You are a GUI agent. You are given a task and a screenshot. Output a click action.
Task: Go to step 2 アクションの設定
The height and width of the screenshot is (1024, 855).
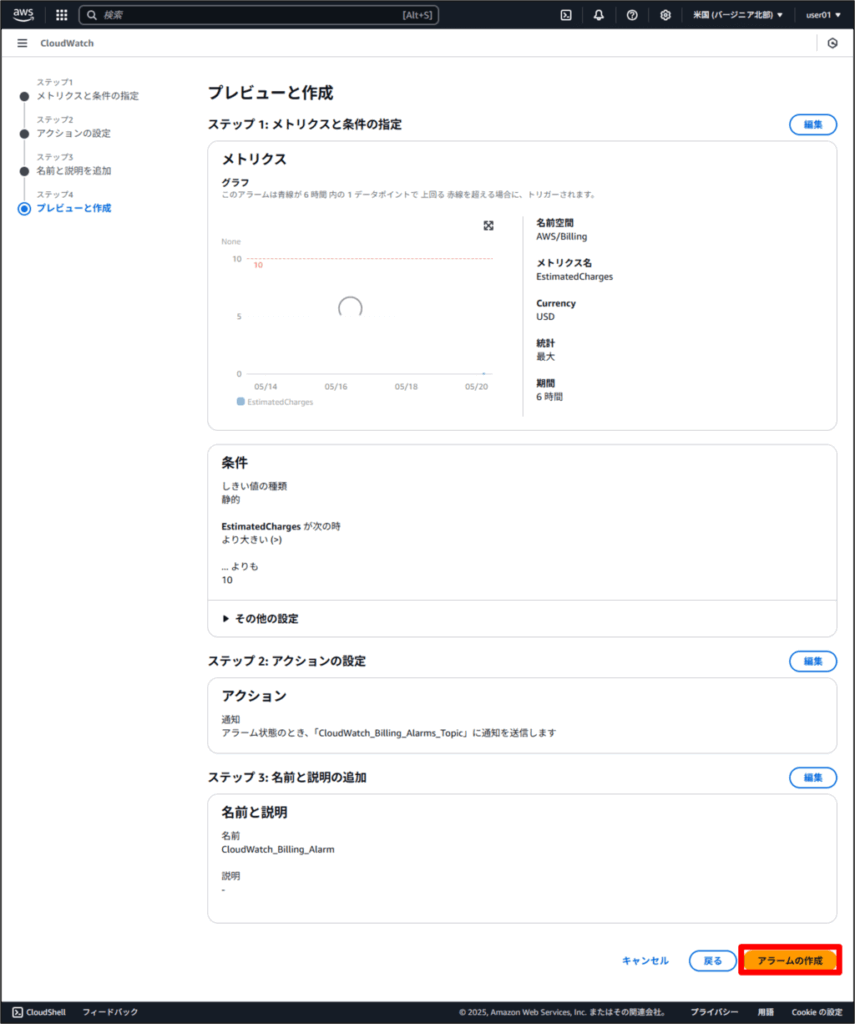[73, 133]
